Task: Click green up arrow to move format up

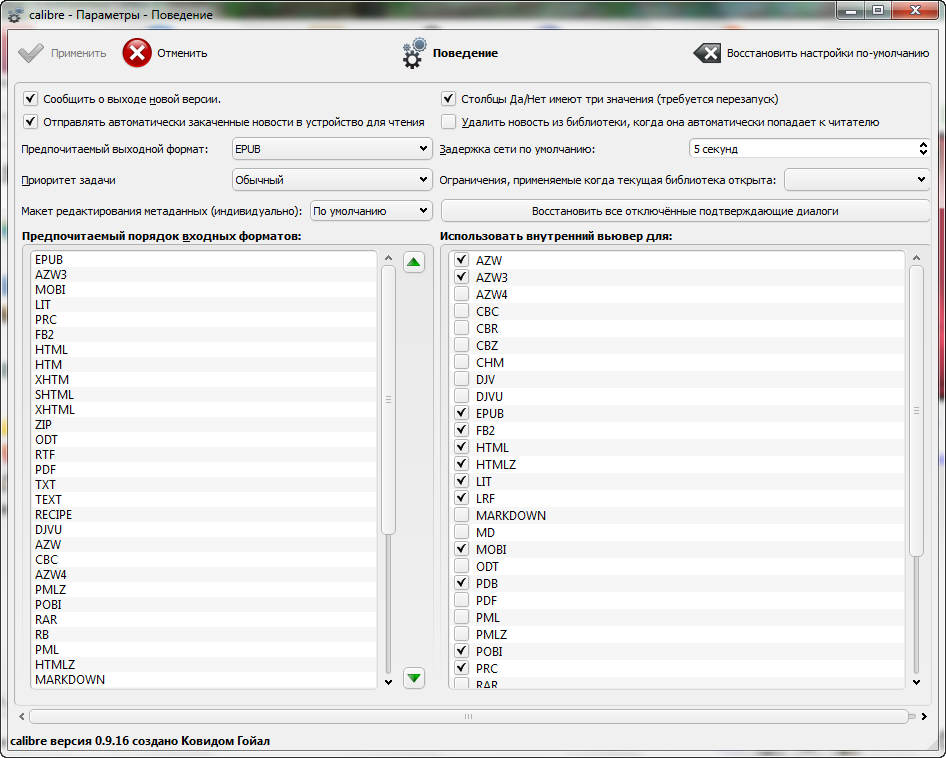Action: pyautogui.click(x=414, y=262)
